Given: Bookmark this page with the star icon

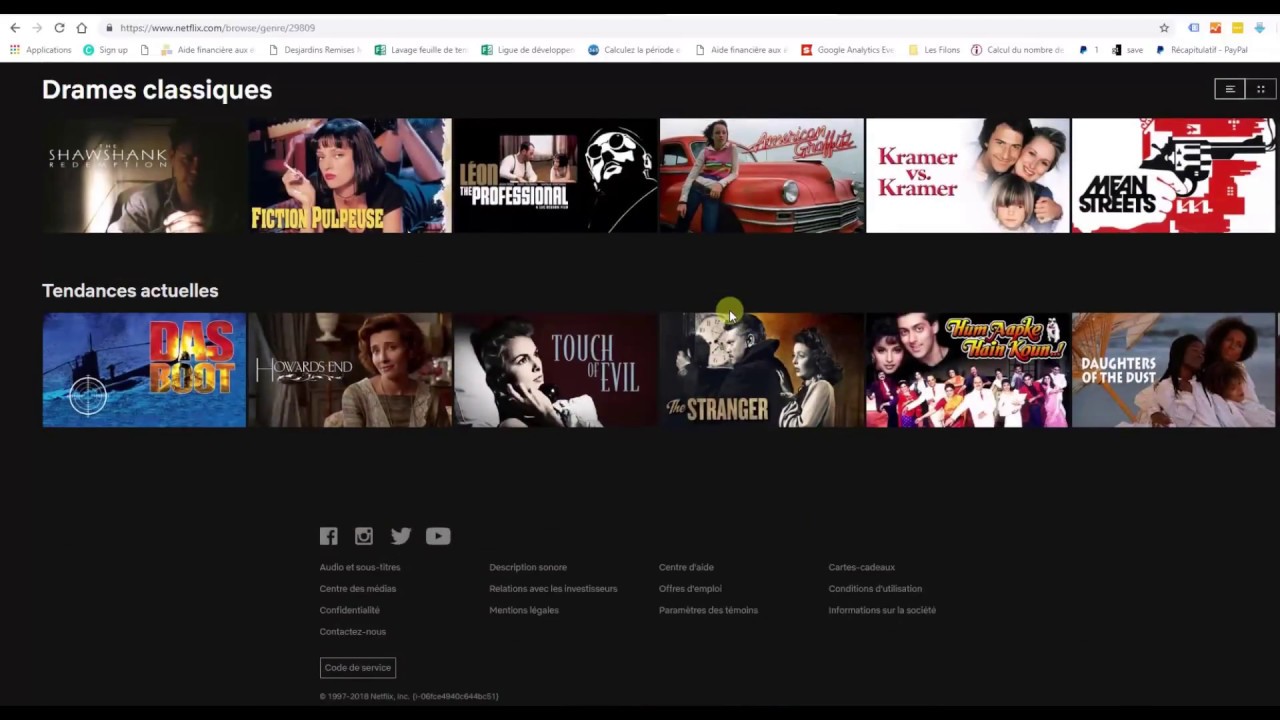Looking at the screenshot, I should coord(1164,28).
